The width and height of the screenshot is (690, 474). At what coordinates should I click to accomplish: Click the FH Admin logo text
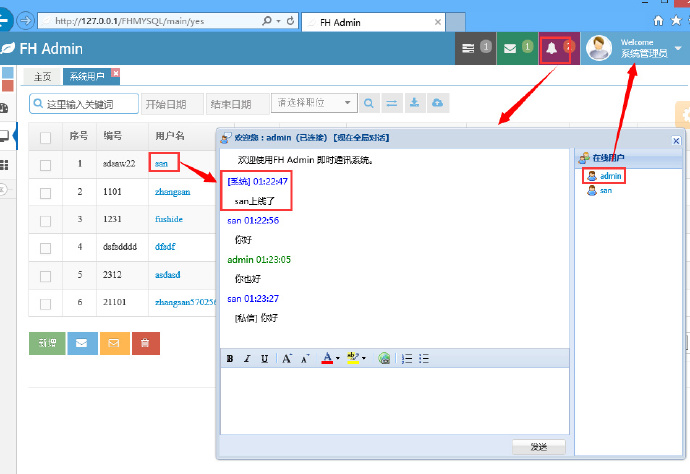[51, 48]
